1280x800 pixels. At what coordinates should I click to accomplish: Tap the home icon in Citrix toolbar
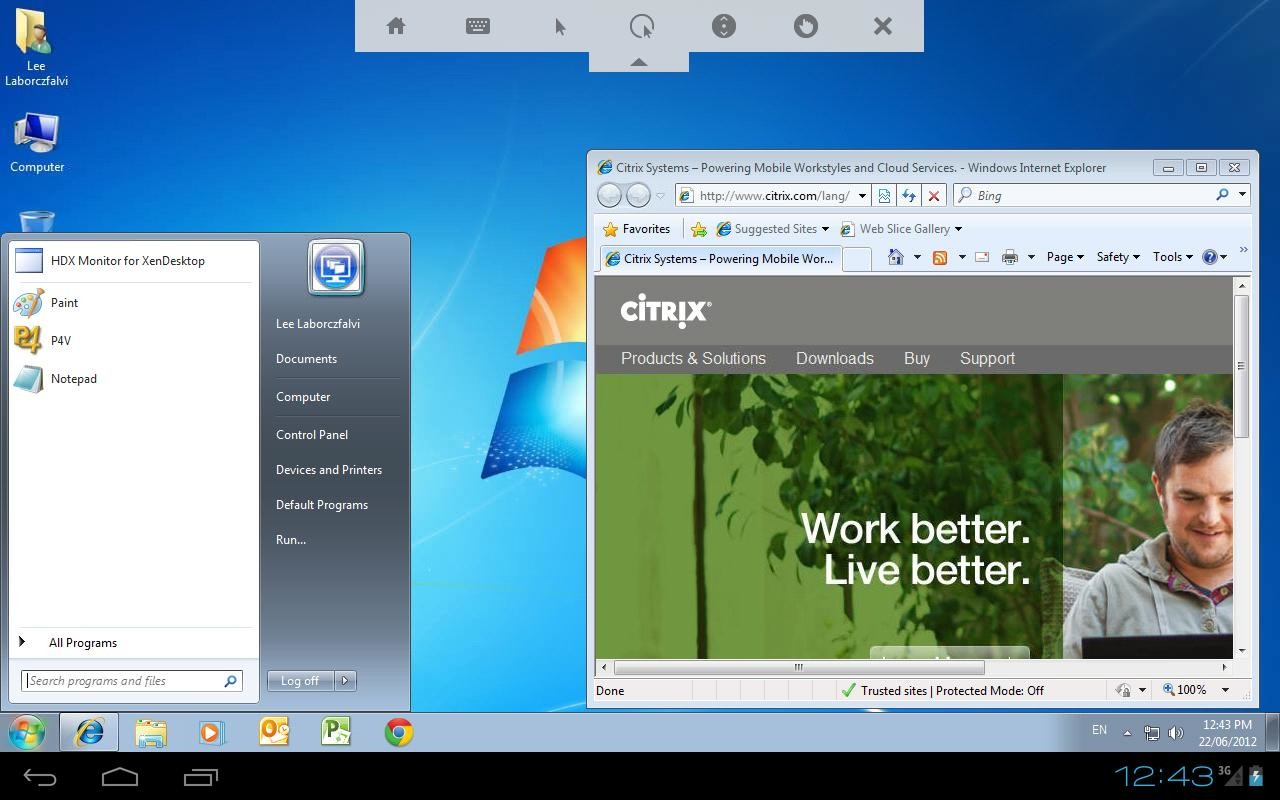[396, 26]
